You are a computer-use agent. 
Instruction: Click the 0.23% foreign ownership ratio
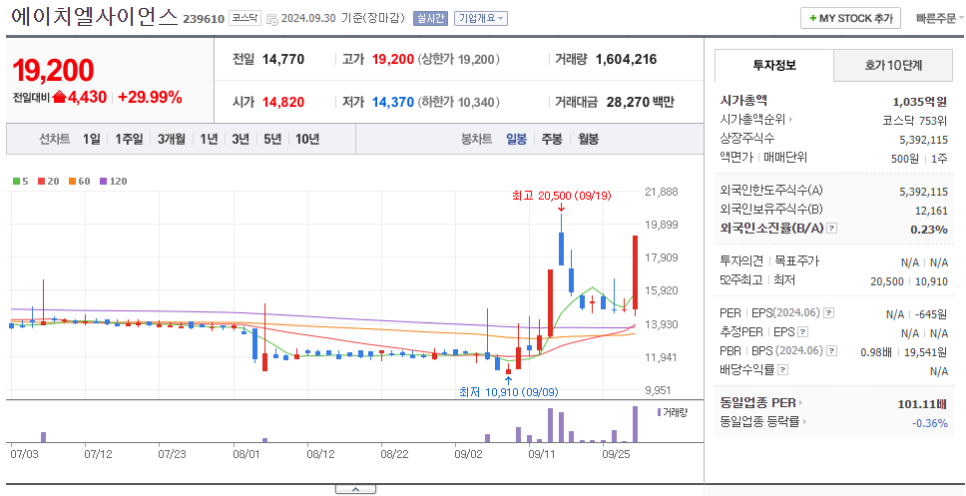click(x=929, y=229)
